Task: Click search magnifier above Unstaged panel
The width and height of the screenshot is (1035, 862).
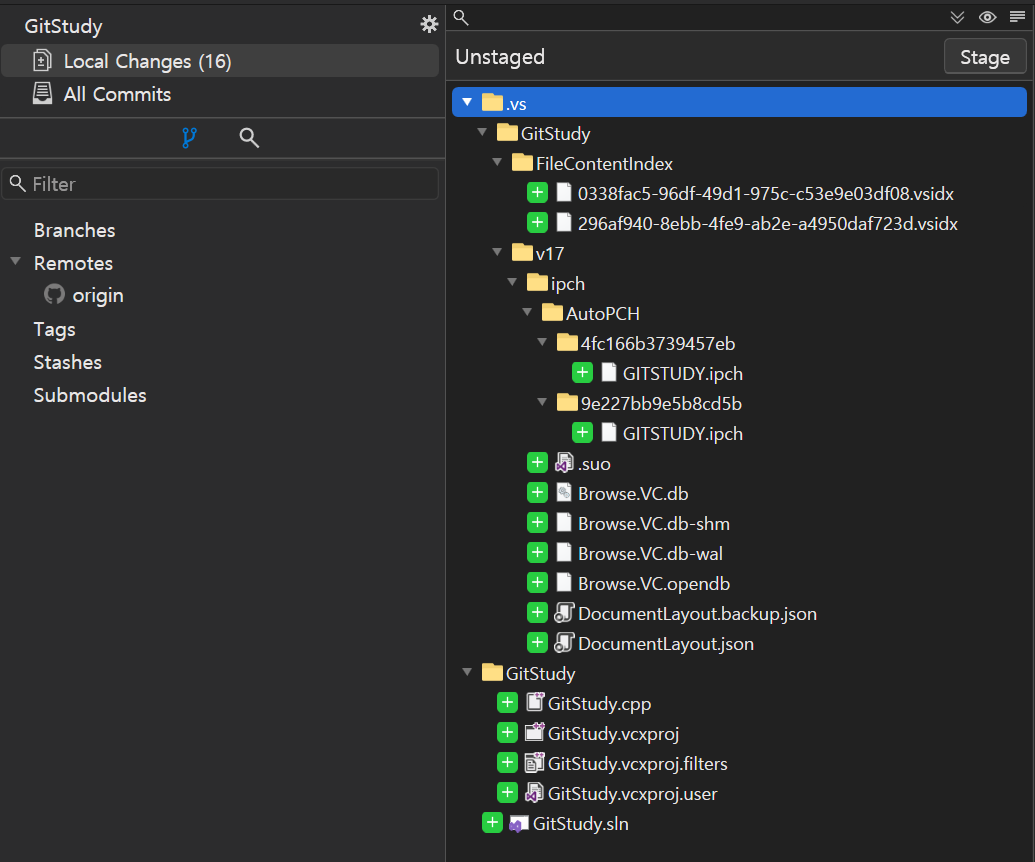Action: pos(461,18)
